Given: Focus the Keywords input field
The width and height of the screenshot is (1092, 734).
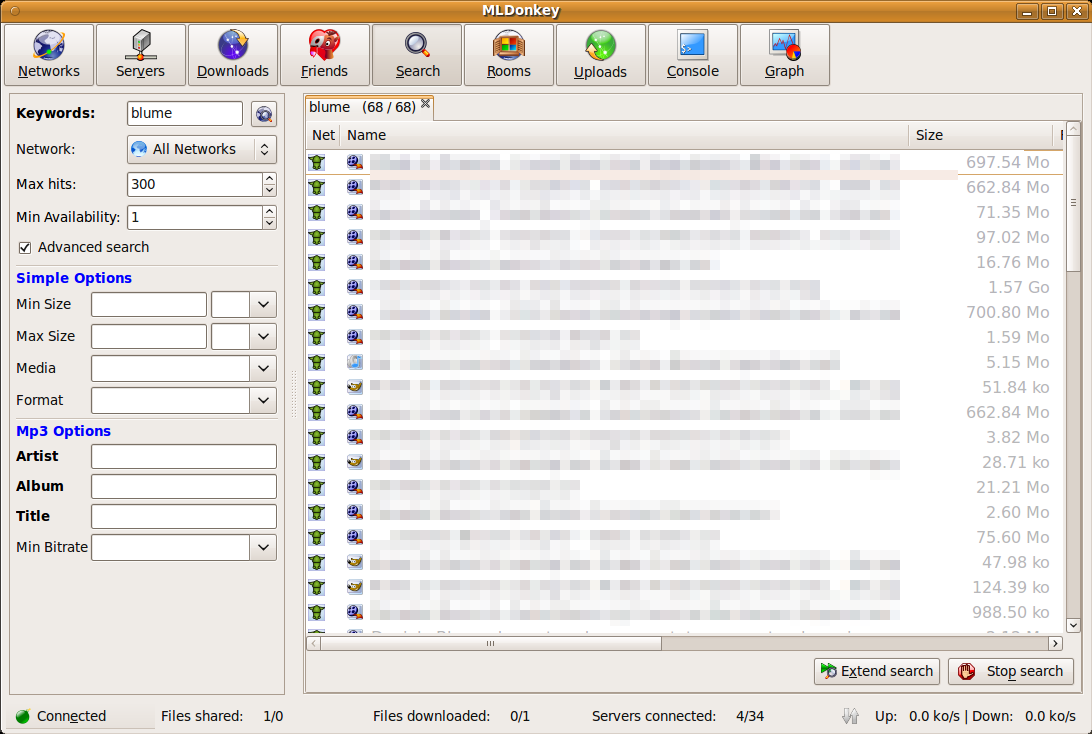Looking at the screenshot, I should [x=185, y=114].
